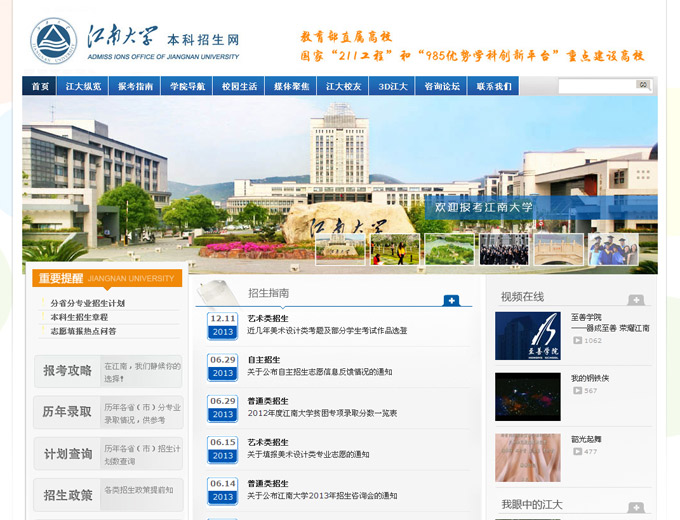Viewport: 680px width, 520px height.
Task: Open 分省分专业招生计划 link
Action: 88,303
